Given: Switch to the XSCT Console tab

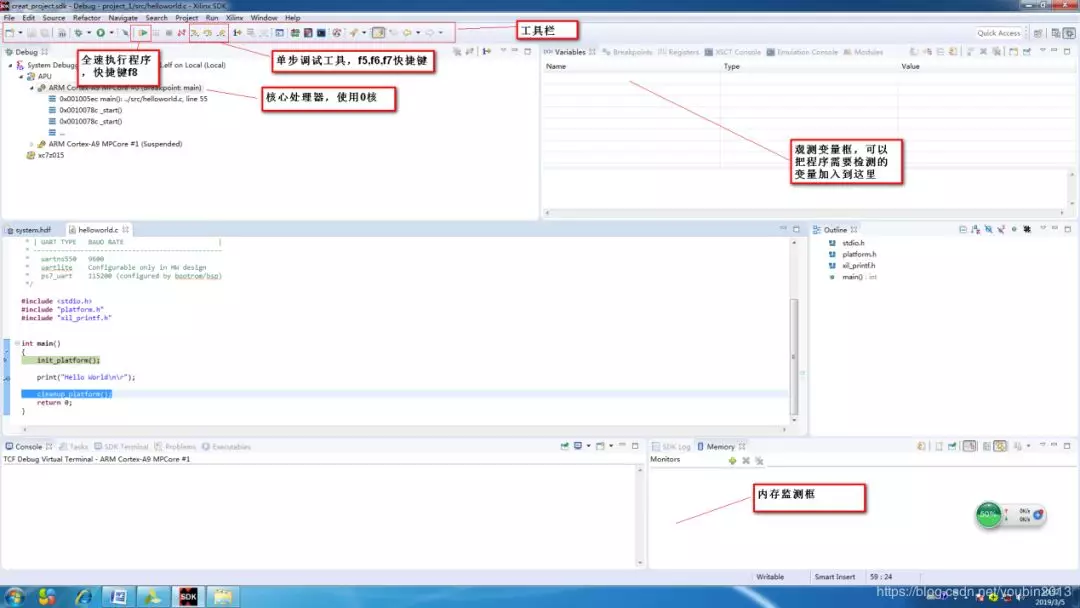Looking at the screenshot, I should point(733,52).
